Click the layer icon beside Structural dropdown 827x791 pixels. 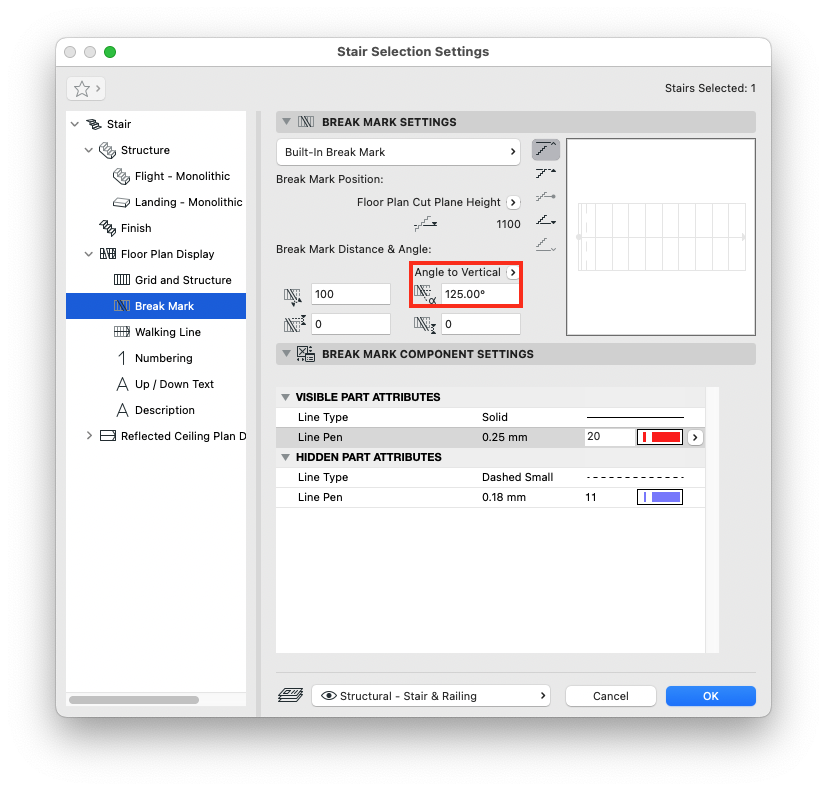click(x=291, y=695)
